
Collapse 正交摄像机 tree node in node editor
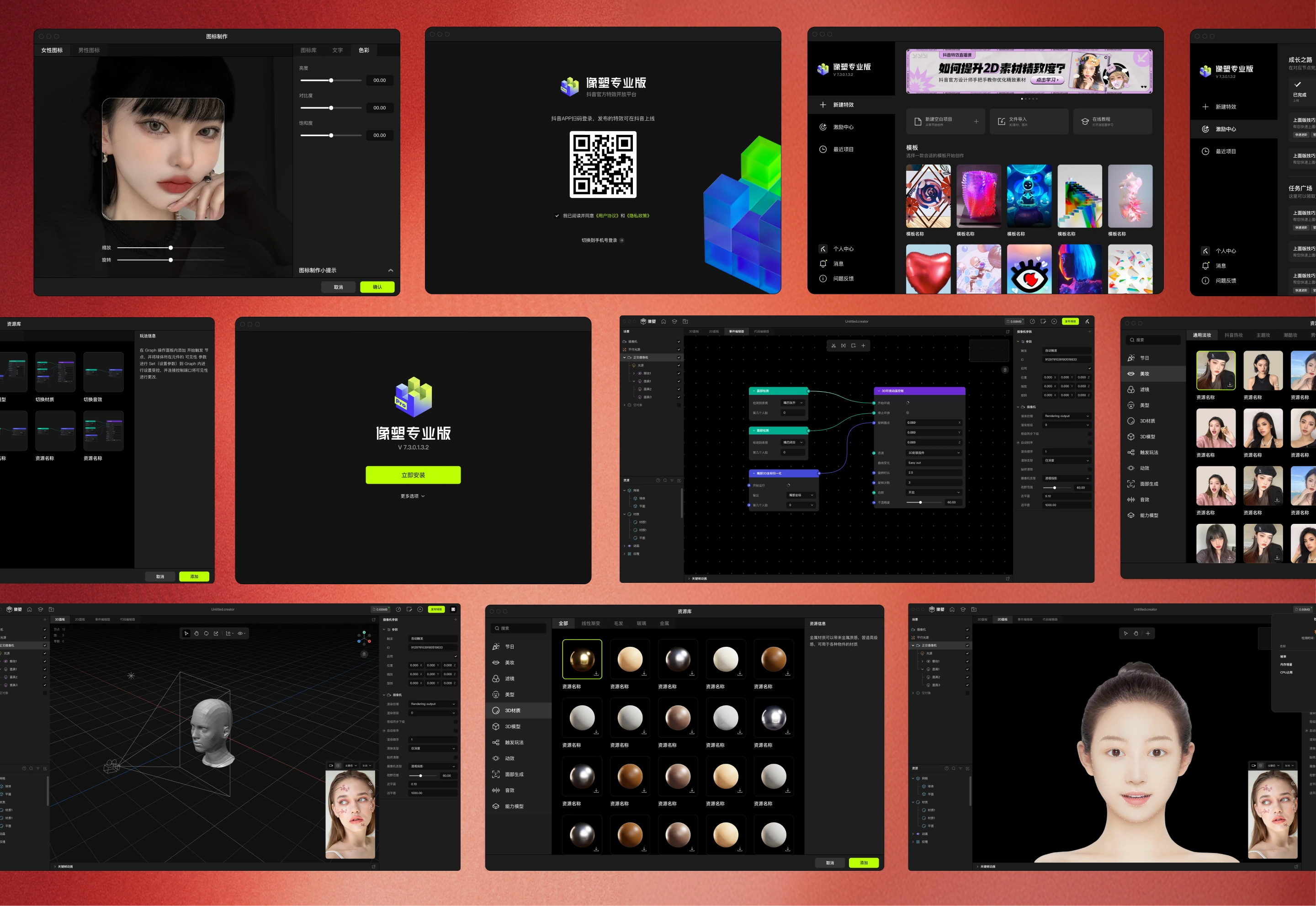[x=625, y=357]
